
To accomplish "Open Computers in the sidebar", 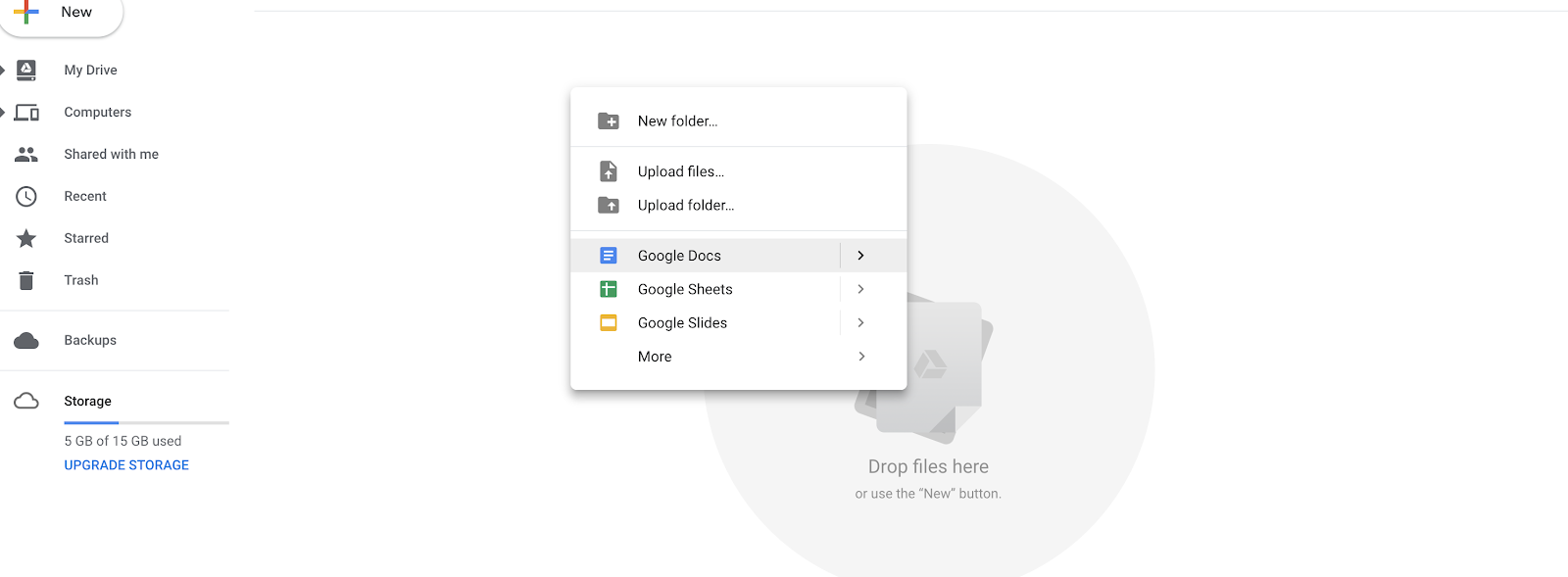I will [x=97, y=113].
